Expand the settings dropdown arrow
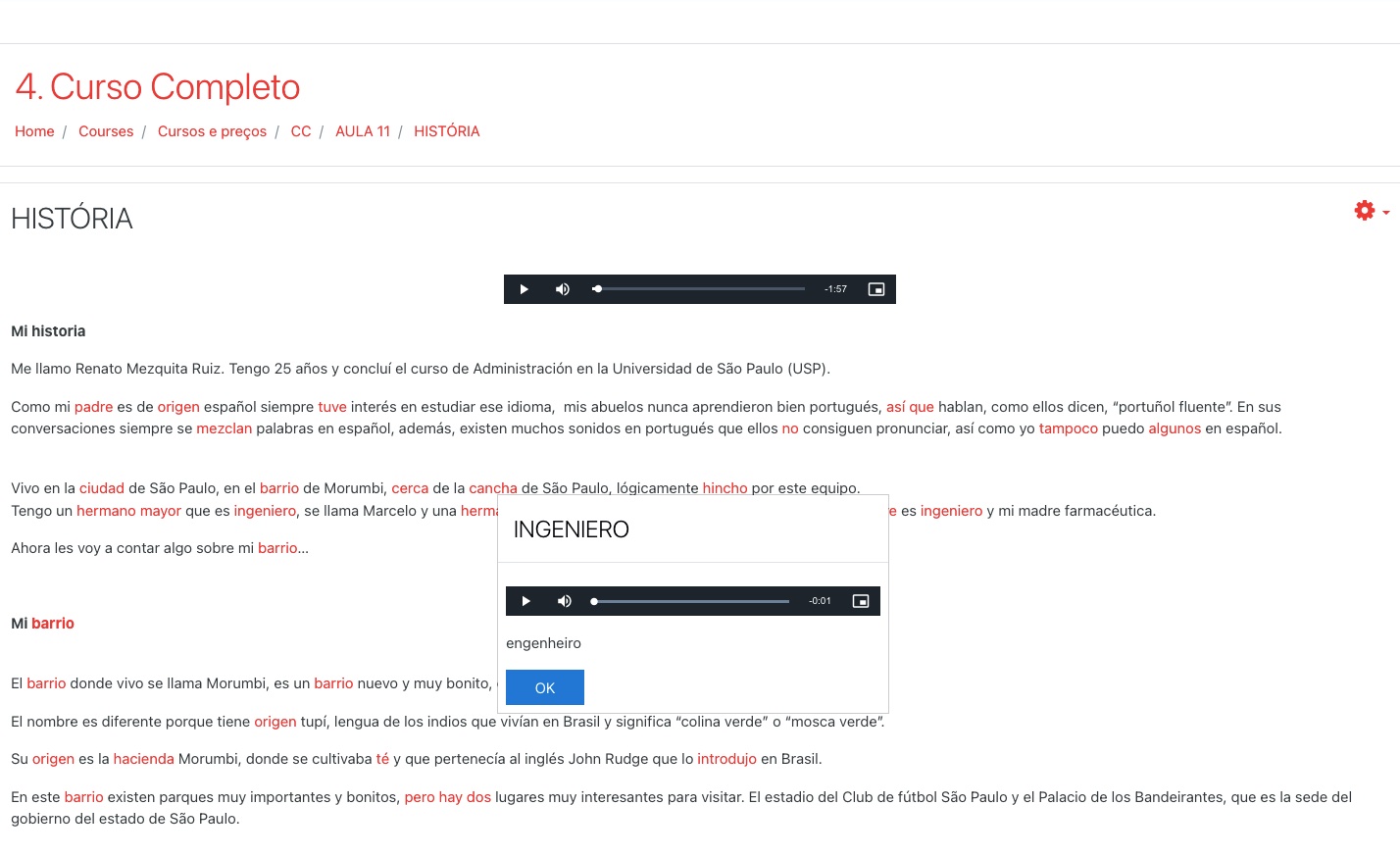The height and width of the screenshot is (856, 1400). point(1386,213)
